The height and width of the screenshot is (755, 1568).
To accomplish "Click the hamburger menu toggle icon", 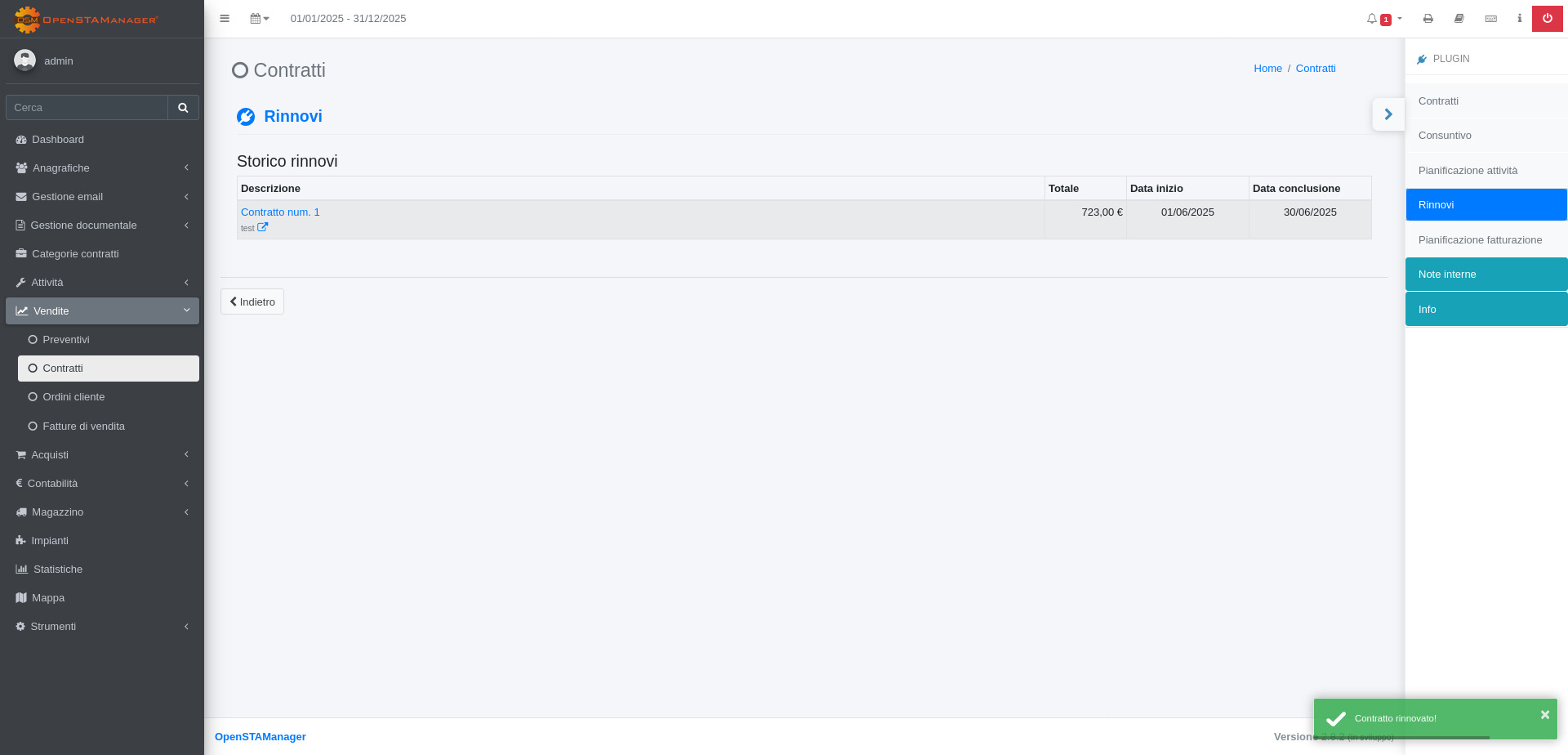I will click(225, 19).
